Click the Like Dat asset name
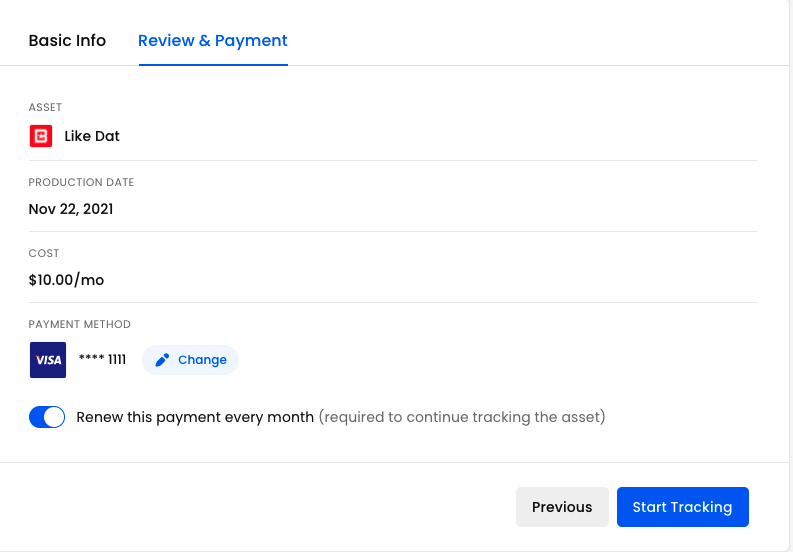Screen dimensions: 793x552 (92, 136)
